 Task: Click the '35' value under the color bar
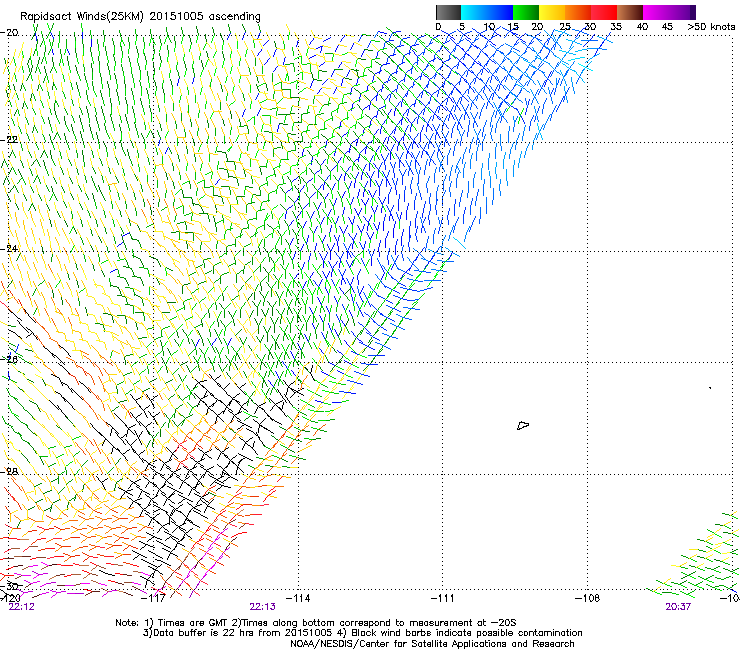tap(616, 27)
